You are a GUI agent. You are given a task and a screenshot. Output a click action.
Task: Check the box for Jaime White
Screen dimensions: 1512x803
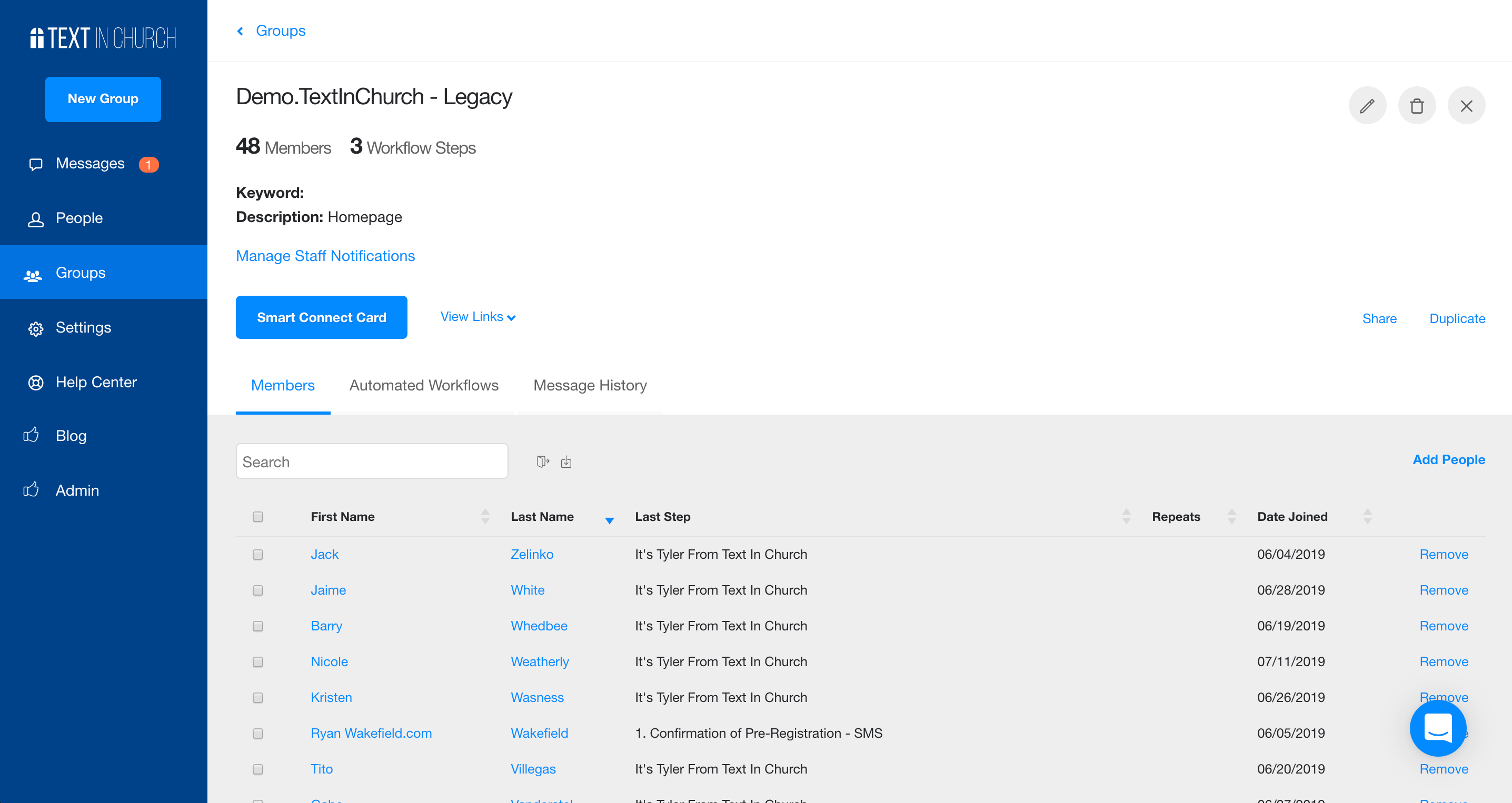pyautogui.click(x=257, y=590)
